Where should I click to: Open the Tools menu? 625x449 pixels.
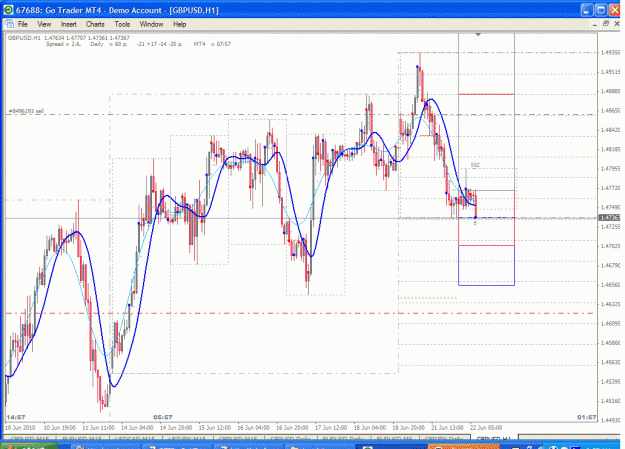click(122, 24)
